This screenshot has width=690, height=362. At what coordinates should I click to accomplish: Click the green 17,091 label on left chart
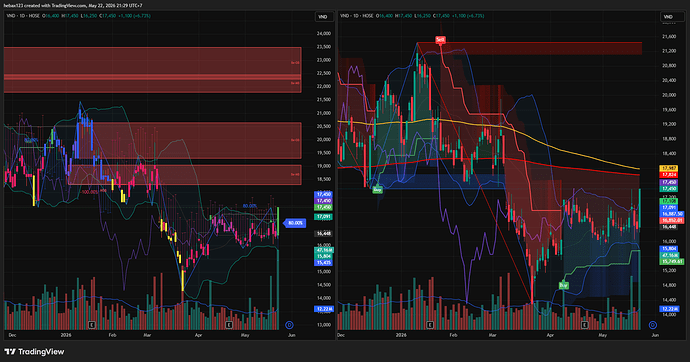tap(323, 217)
